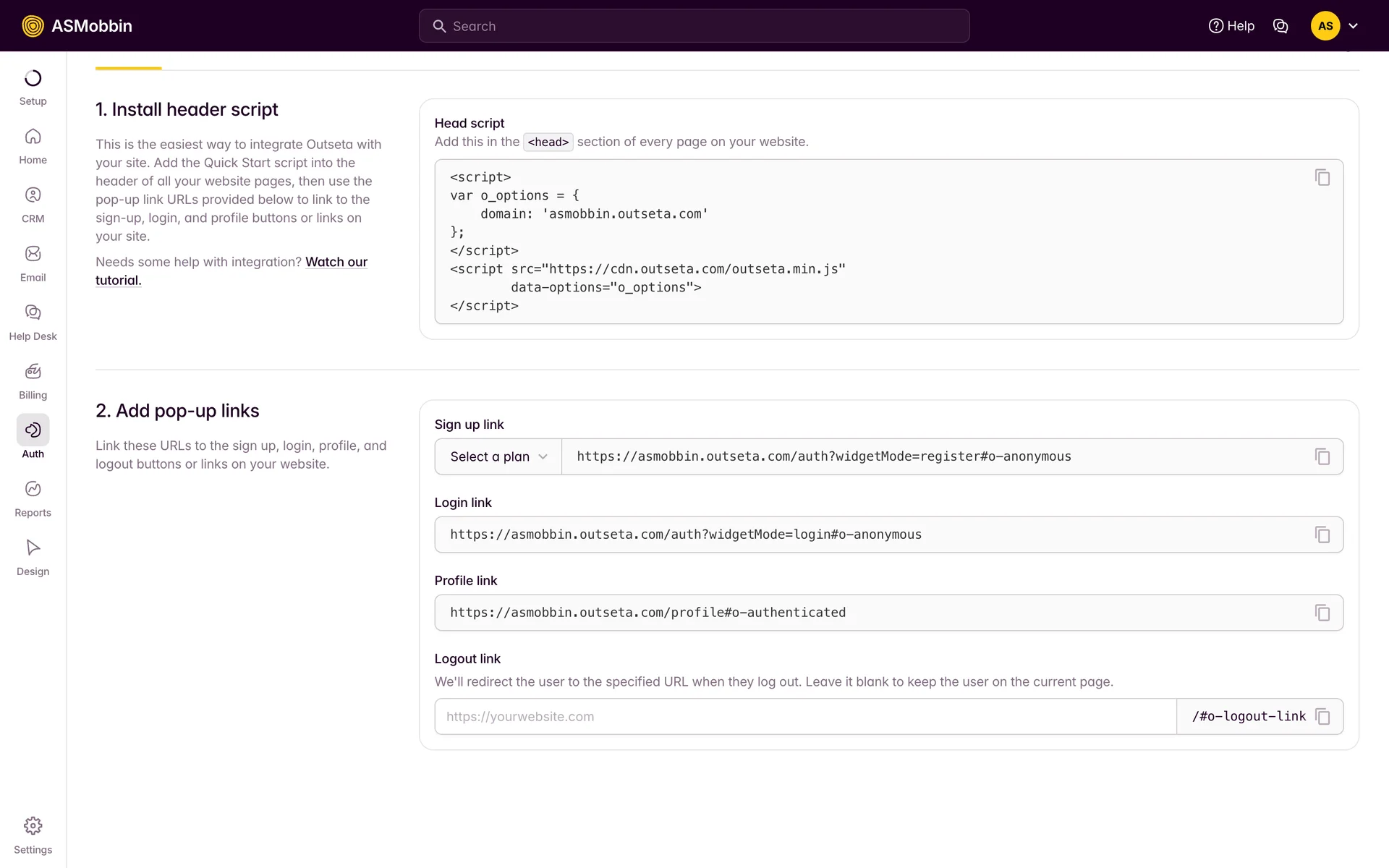Open the Email section in sidebar
The height and width of the screenshot is (868, 1389).
click(33, 263)
